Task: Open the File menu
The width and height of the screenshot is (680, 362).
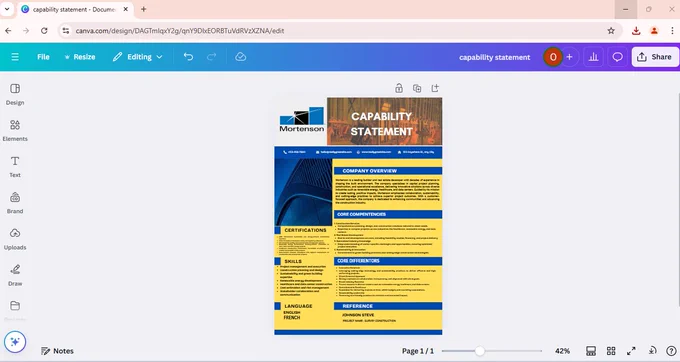Action: pyautogui.click(x=43, y=57)
